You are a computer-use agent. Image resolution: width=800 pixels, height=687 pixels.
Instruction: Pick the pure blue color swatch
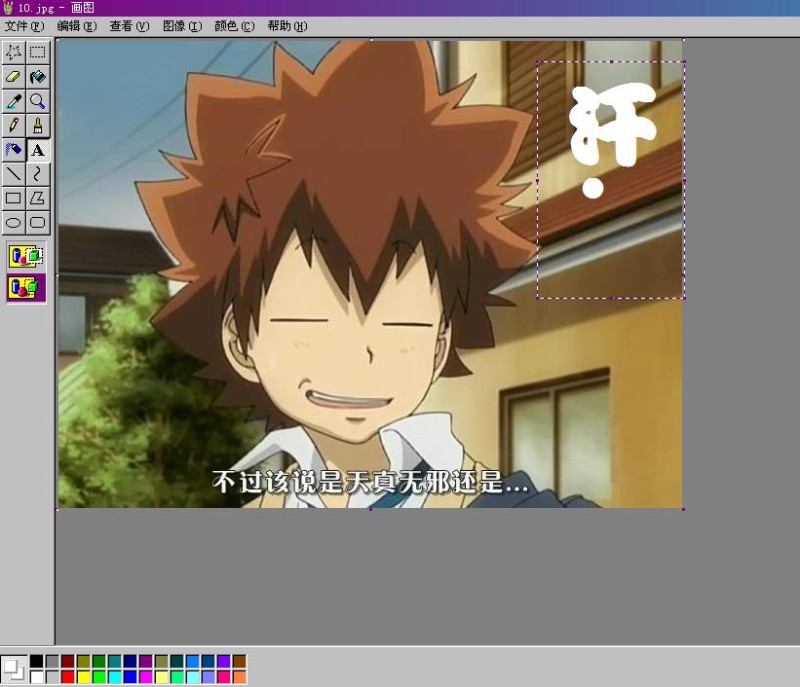(x=130, y=677)
